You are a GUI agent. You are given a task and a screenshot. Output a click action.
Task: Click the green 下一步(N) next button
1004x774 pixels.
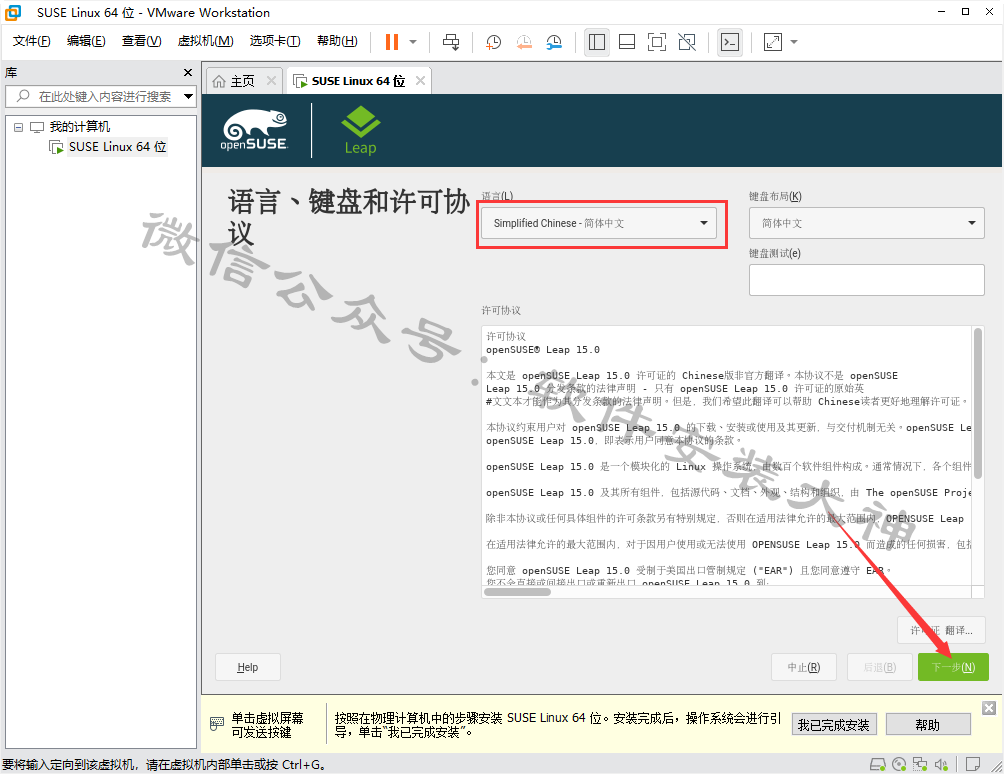[x=953, y=667]
